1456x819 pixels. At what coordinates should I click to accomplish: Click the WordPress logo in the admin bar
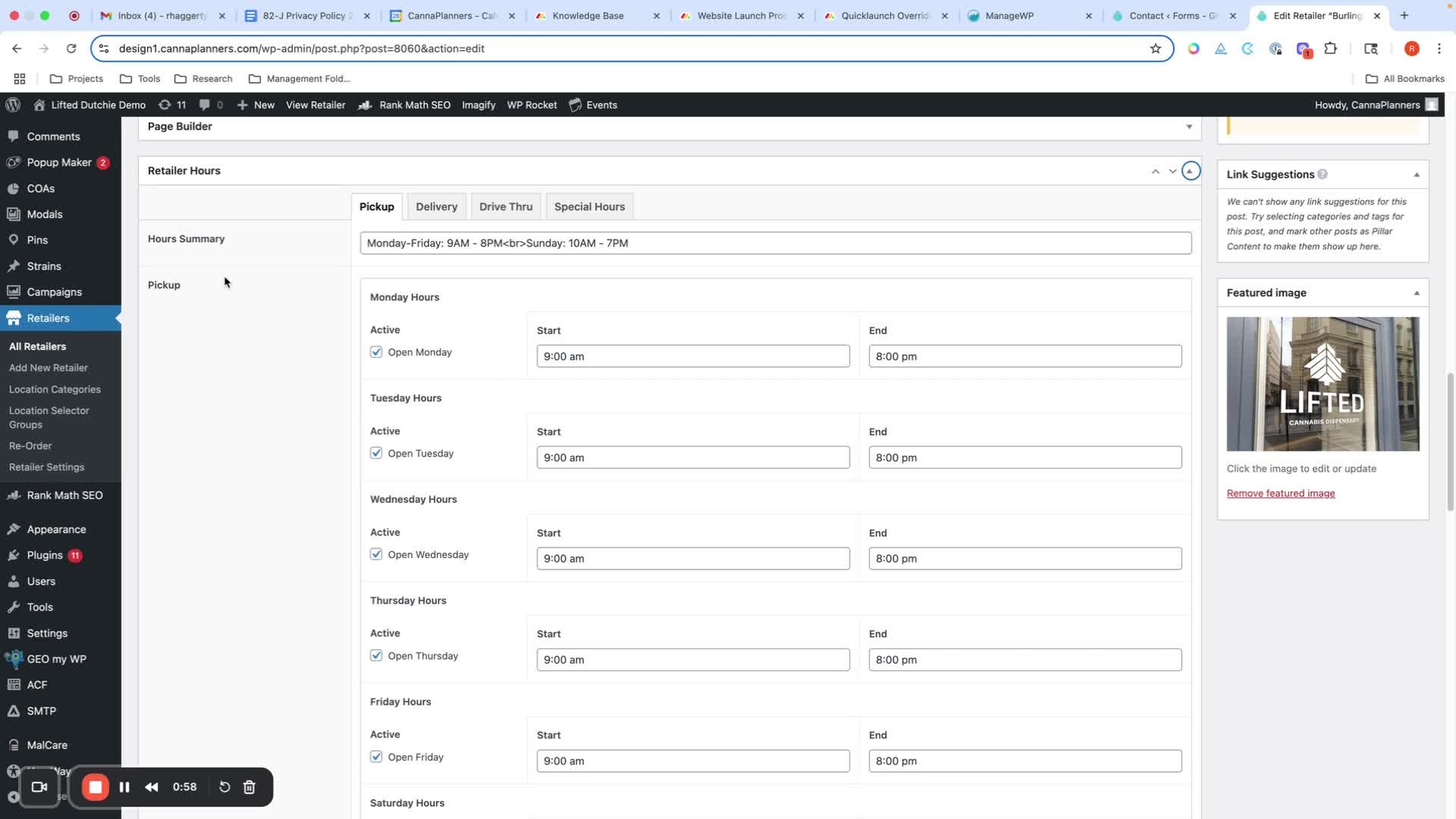click(13, 105)
